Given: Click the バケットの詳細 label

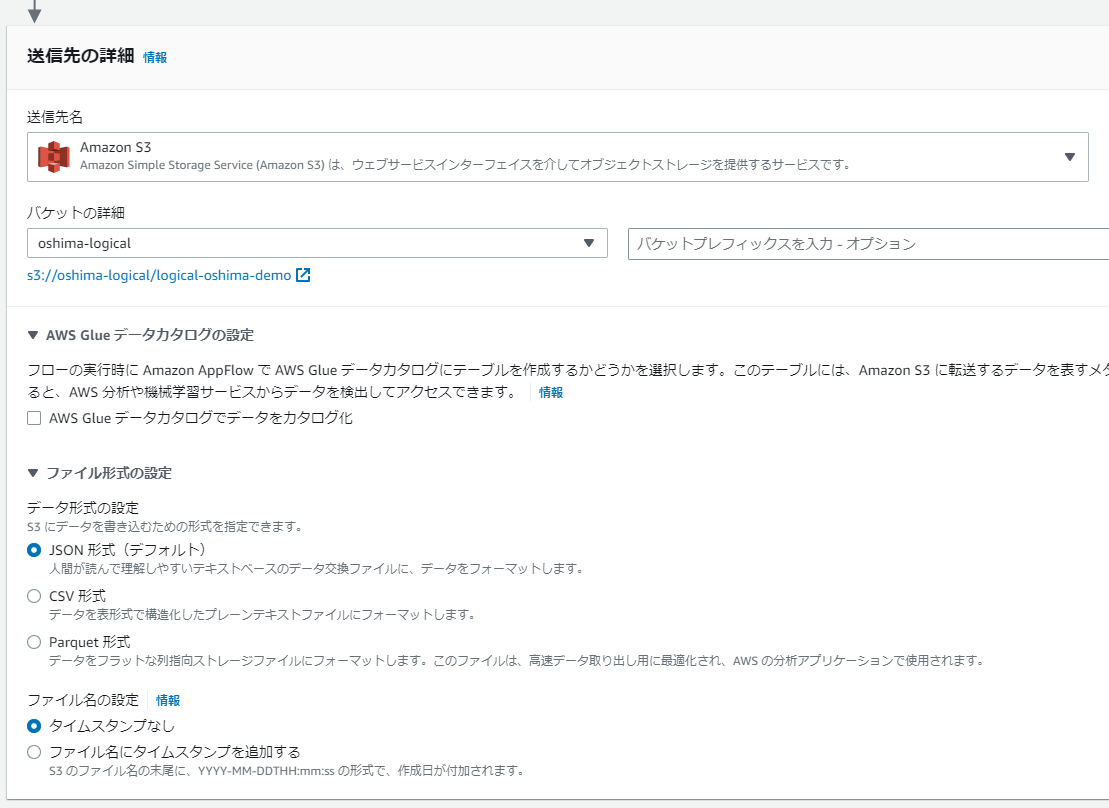Looking at the screenshot, I should click(76, 212).
